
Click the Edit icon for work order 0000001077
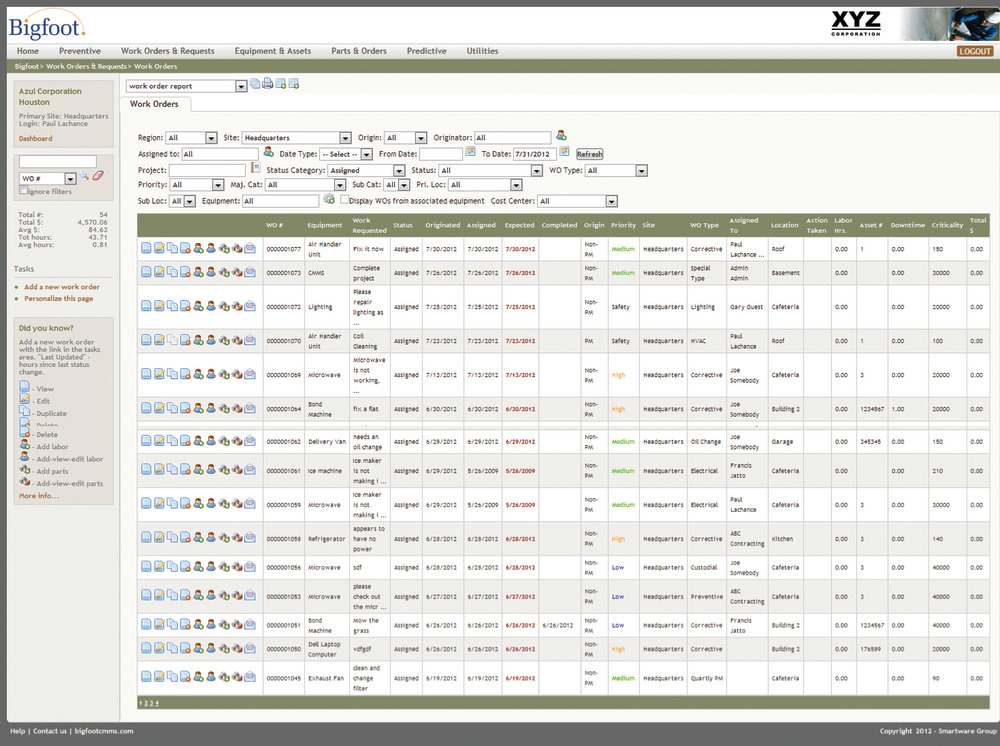159,247
